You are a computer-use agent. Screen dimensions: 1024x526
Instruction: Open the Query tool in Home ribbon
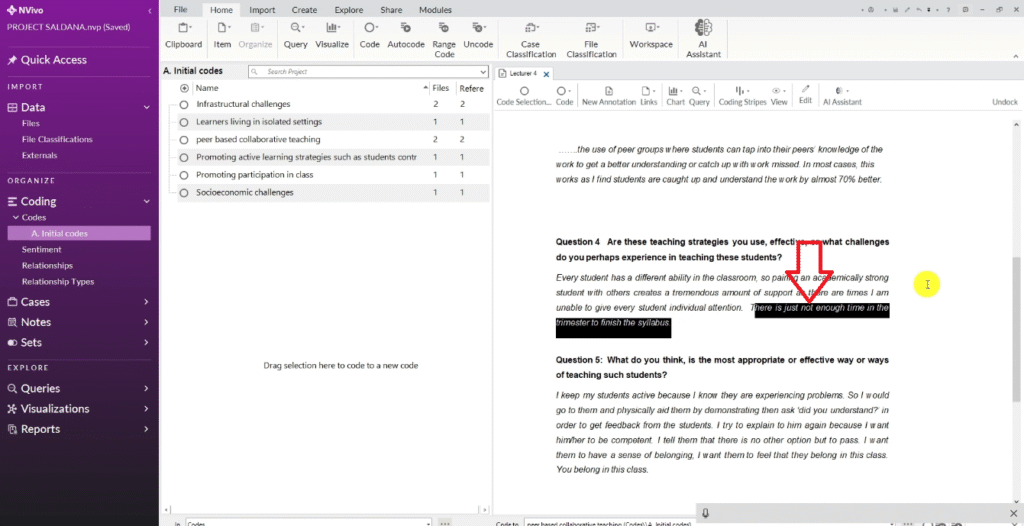click(x=295, y=29)
